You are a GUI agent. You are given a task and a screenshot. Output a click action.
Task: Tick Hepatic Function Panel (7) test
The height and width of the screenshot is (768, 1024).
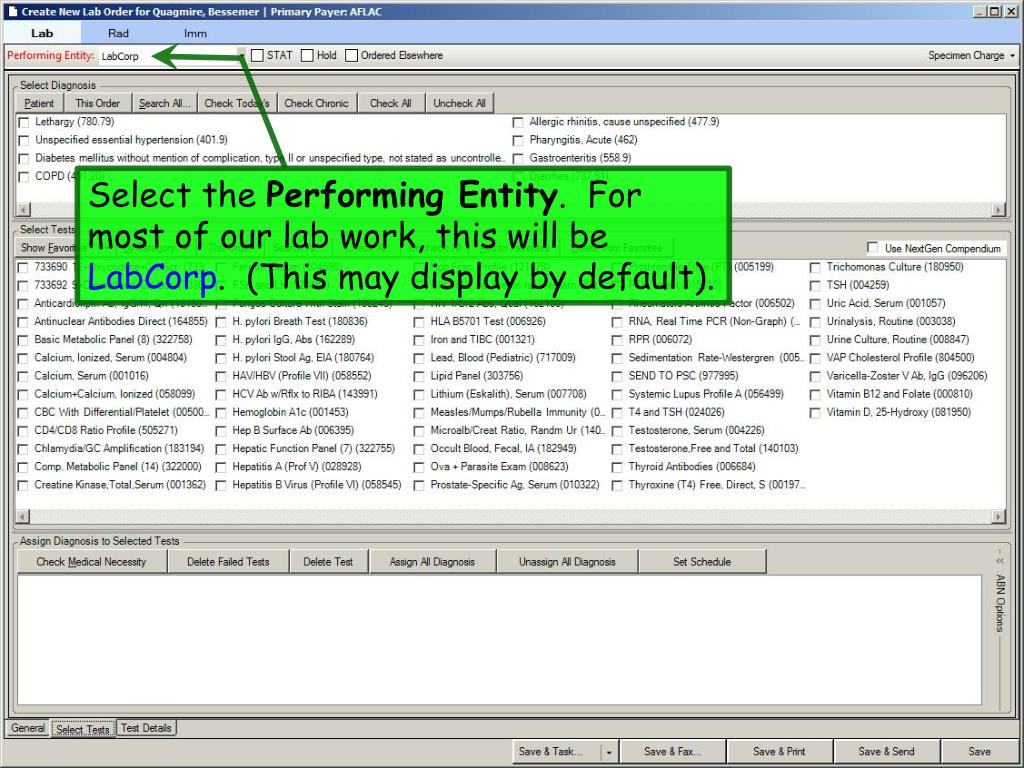(221, 449)
